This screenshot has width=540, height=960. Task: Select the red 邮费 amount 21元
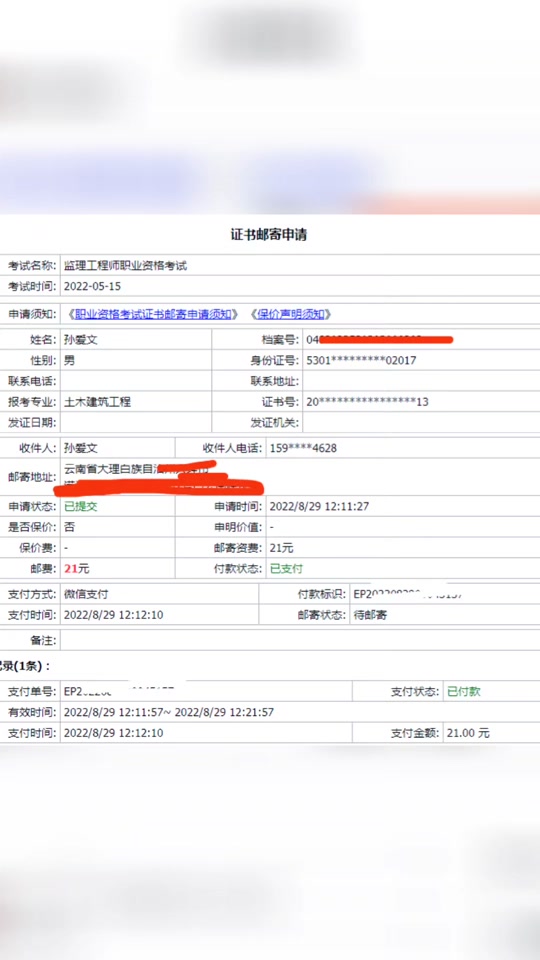click(x=77, y=569)
